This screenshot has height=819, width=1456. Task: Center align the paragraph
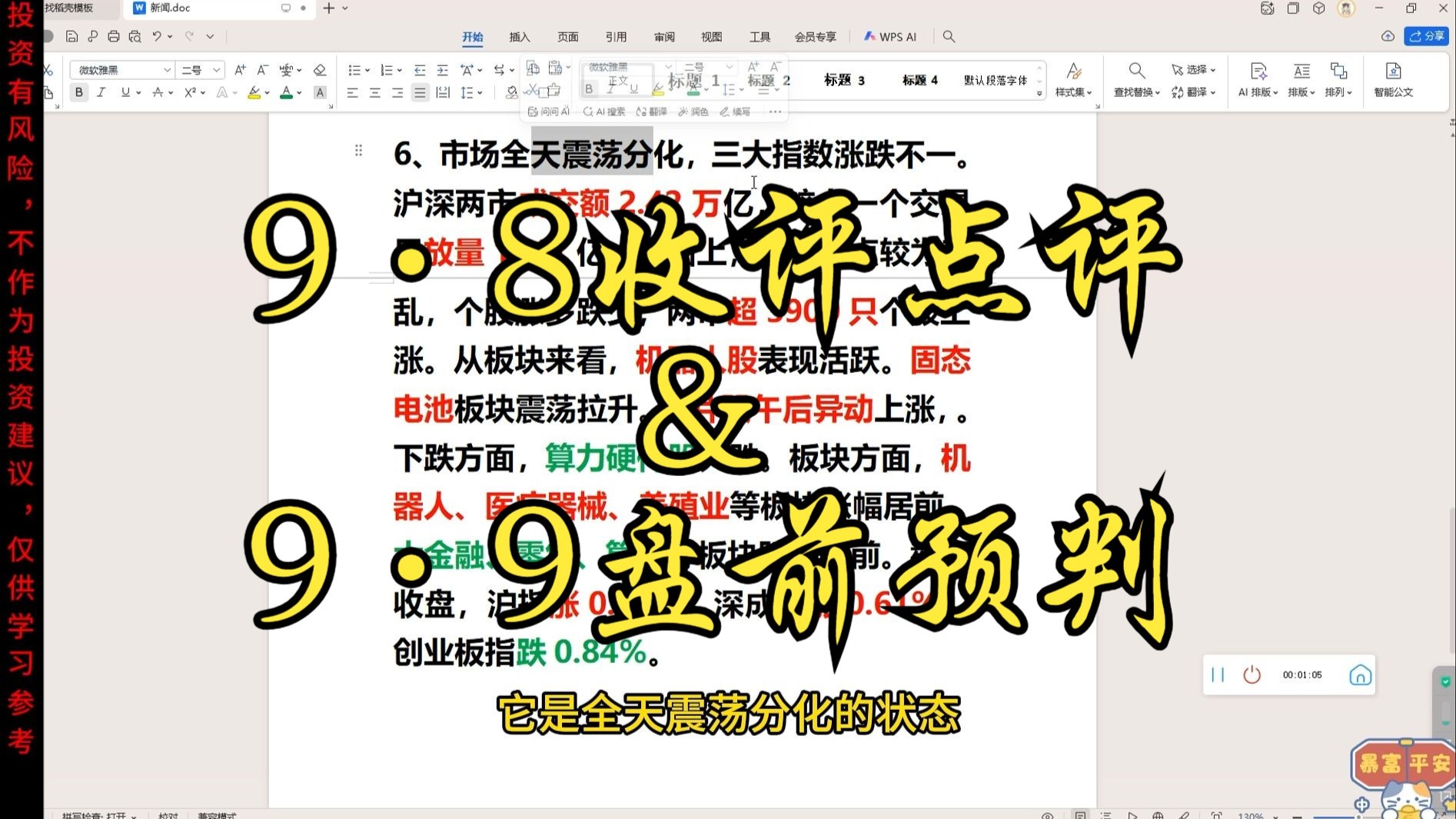(374, 92)
